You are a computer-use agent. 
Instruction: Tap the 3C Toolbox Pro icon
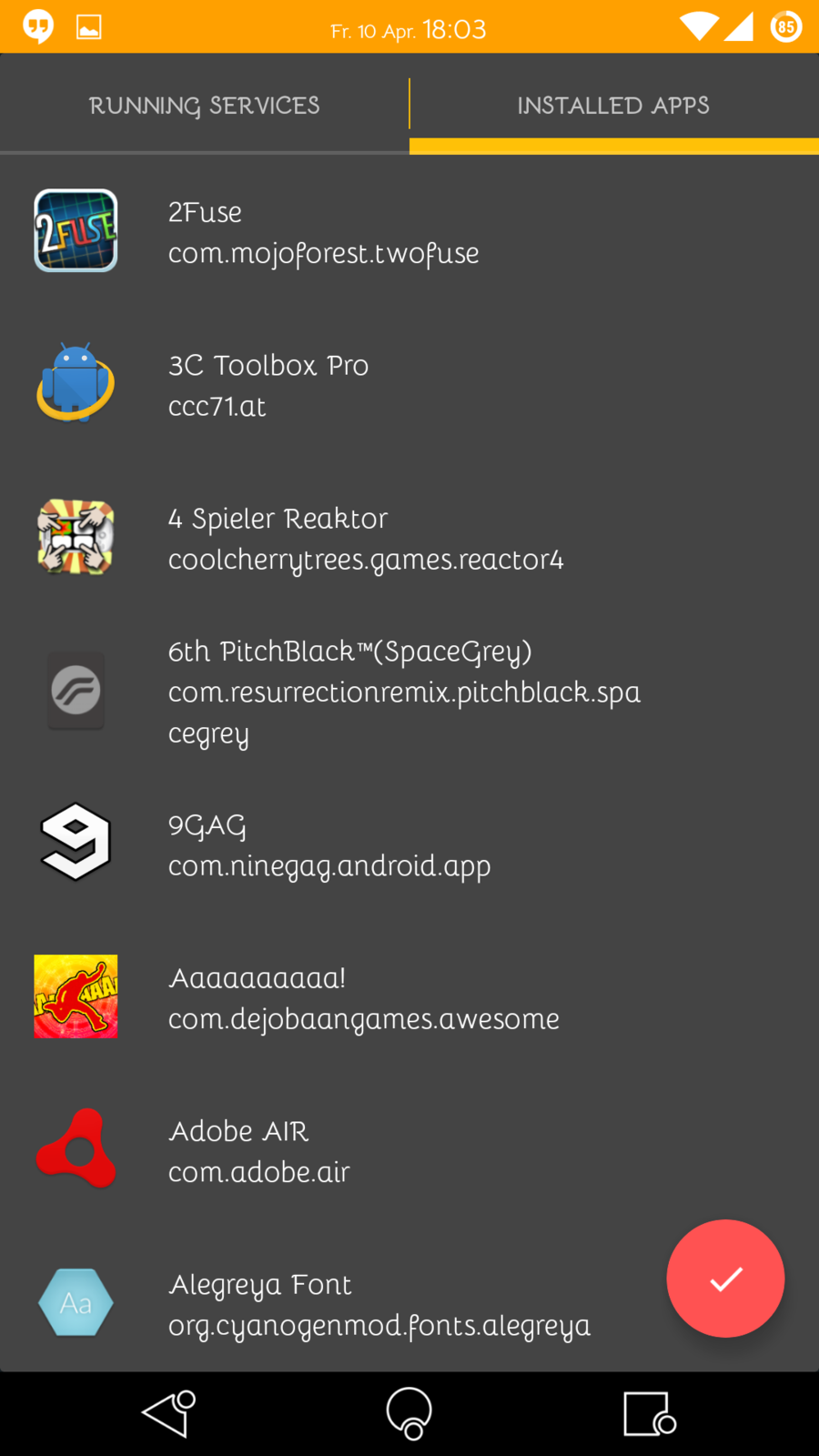[76, 383]
